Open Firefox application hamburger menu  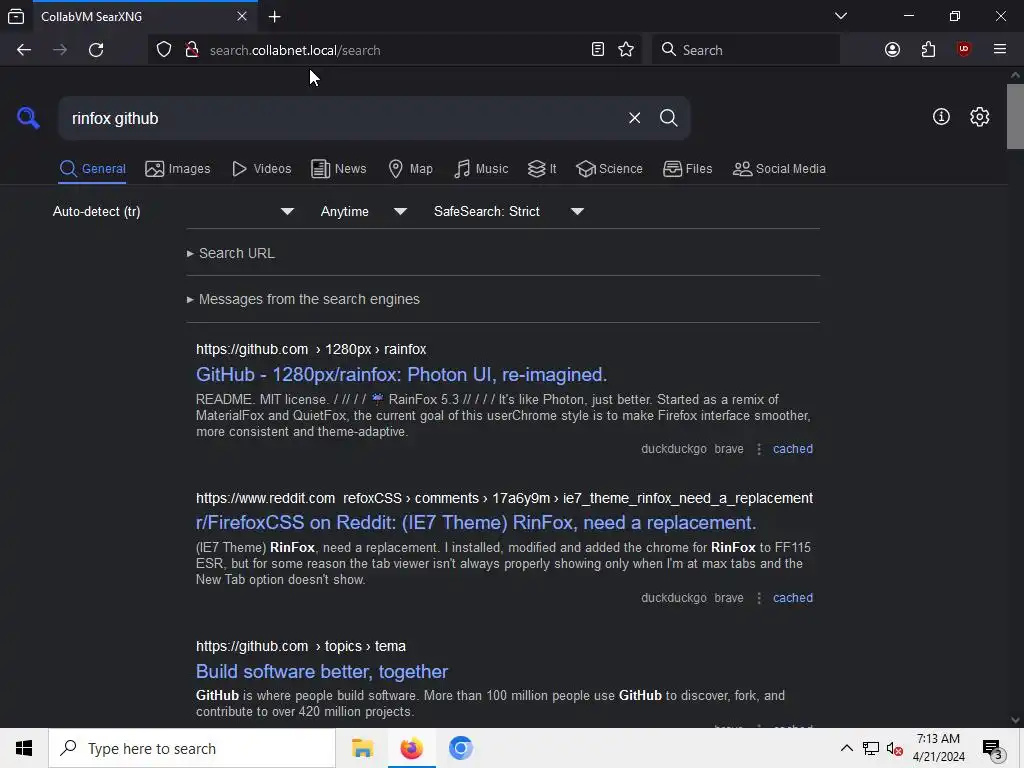pyautogui.click(x=999, y=50)
